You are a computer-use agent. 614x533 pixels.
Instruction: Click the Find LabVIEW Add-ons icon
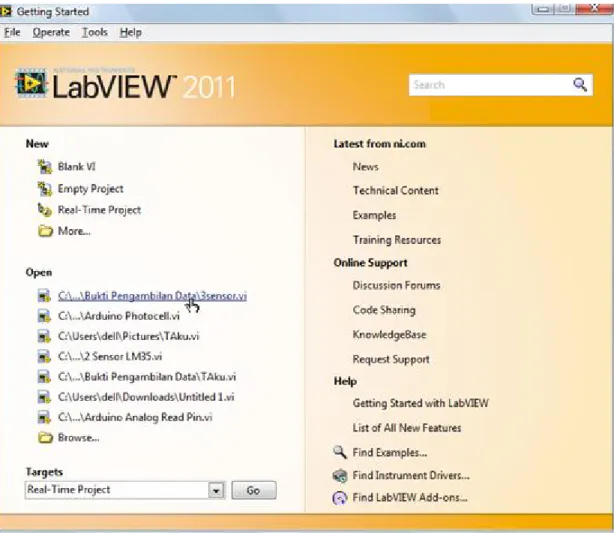click(340, 498)
